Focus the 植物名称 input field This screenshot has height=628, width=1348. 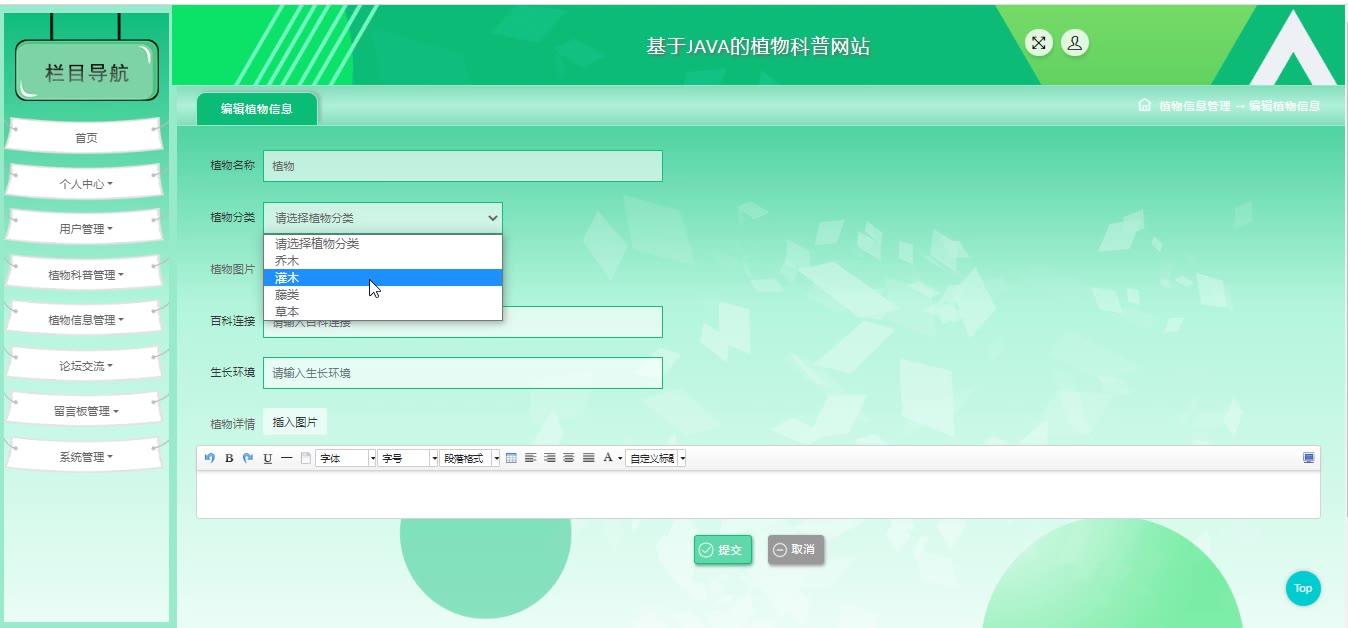point(463,166)
